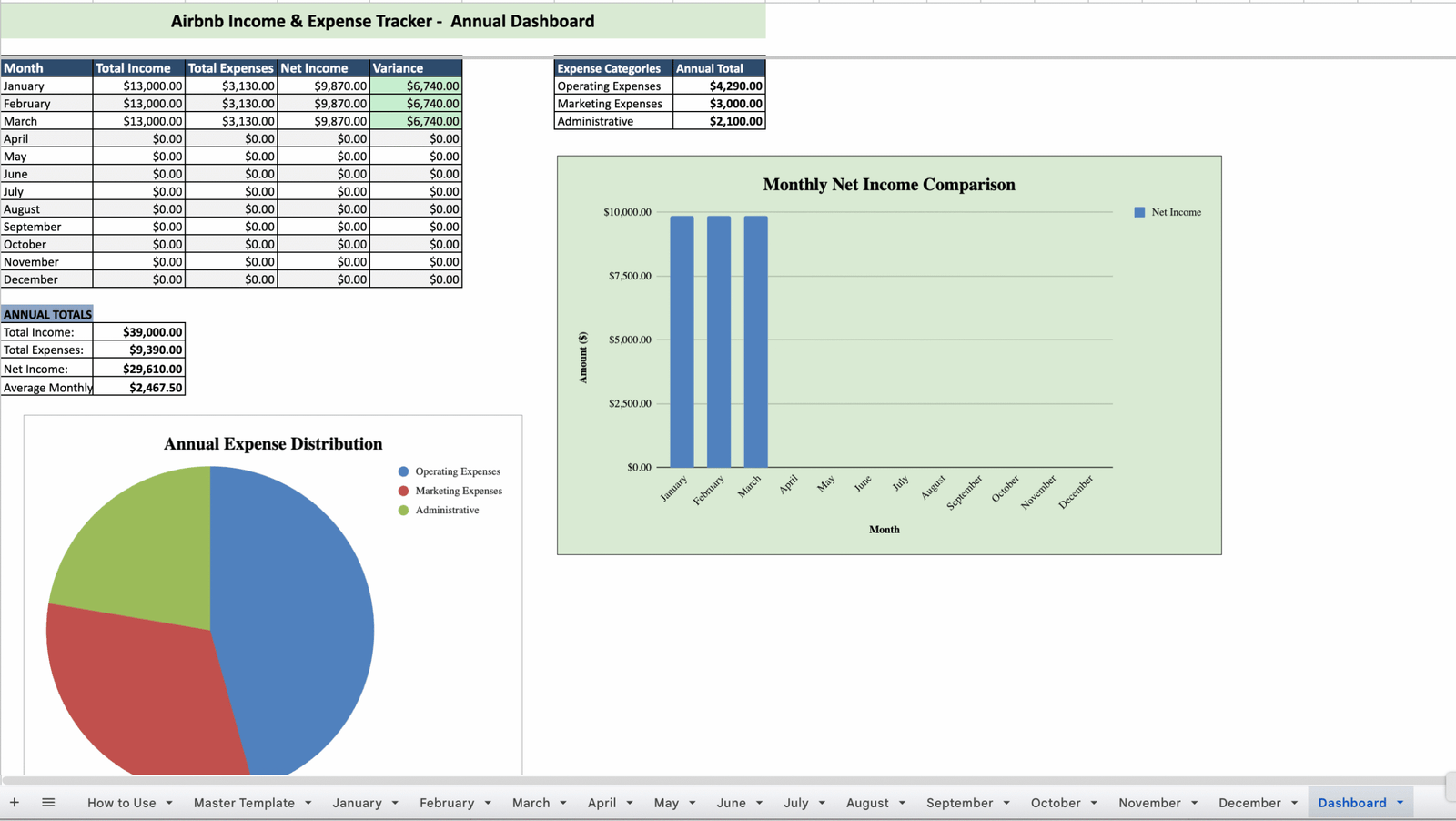Click the Marketing Expenses legend dot
Viewport: 1456px width, 821px height.
tap(403, 491)
